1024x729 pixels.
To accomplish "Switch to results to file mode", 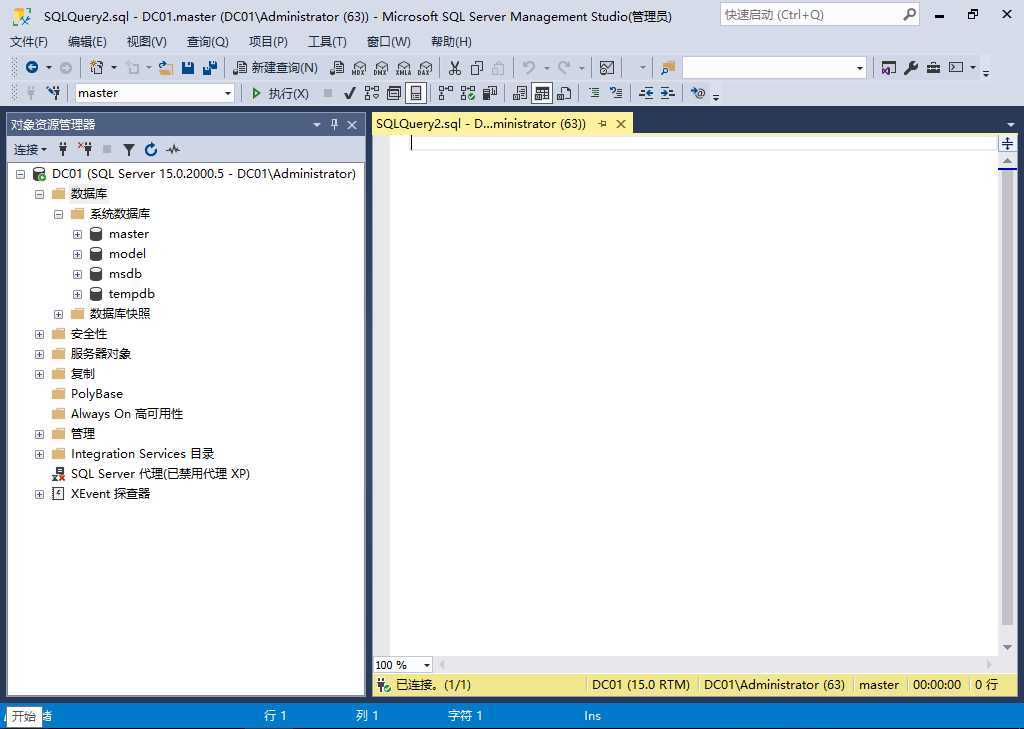I will click(x=564, y=93).
